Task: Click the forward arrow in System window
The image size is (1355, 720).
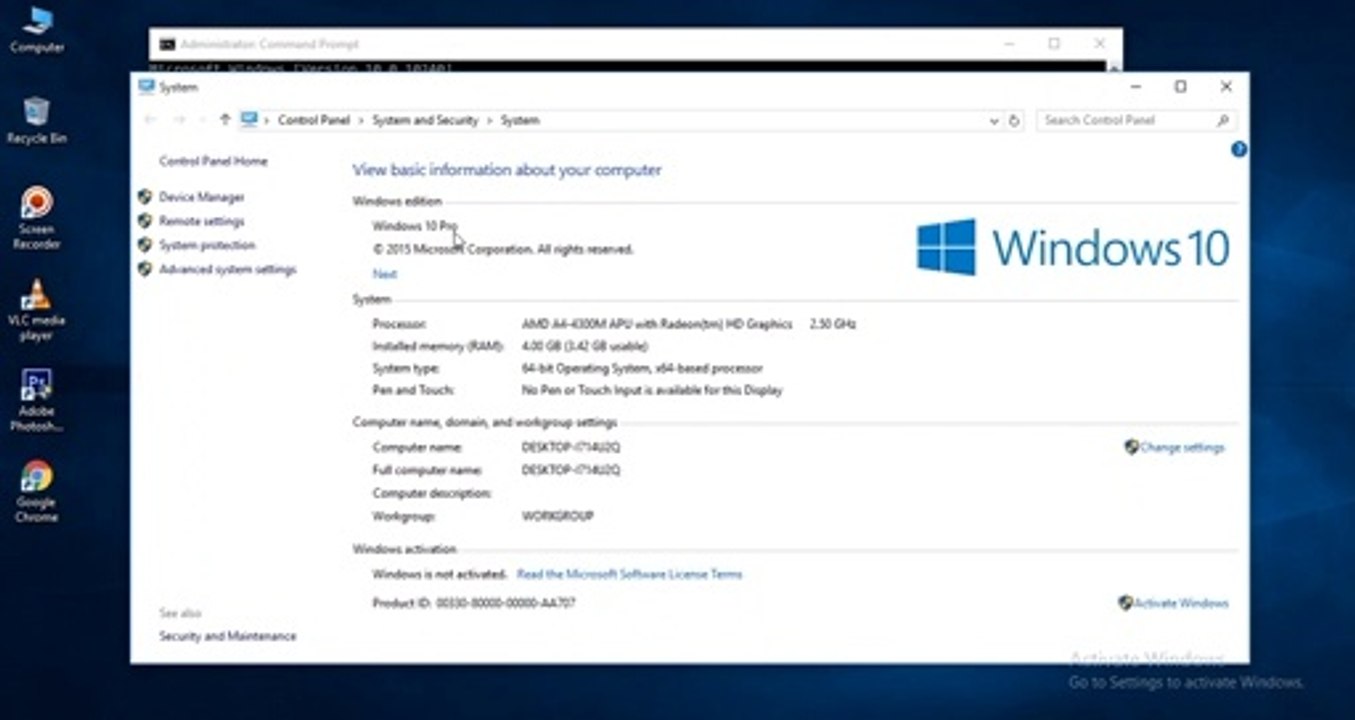Action: [x=180, y=120]
